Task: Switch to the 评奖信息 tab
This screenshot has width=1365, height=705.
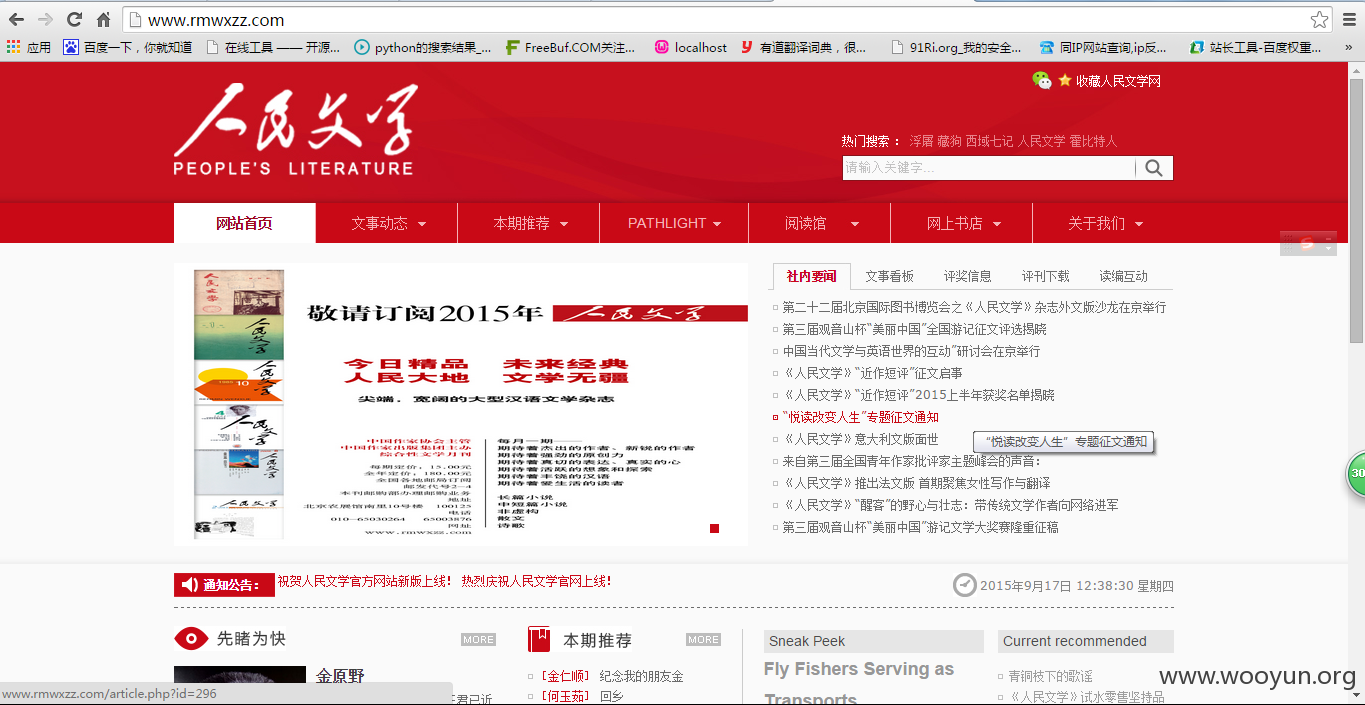Action: click(968, 276)
